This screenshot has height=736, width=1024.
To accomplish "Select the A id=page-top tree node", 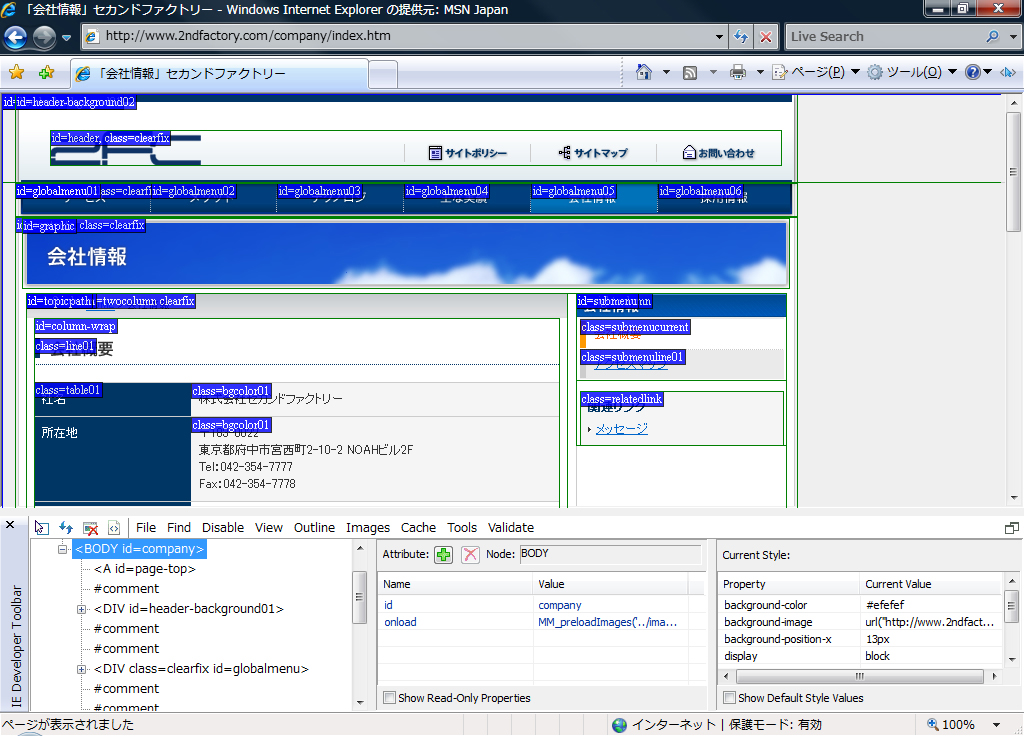I will [144, 569].
